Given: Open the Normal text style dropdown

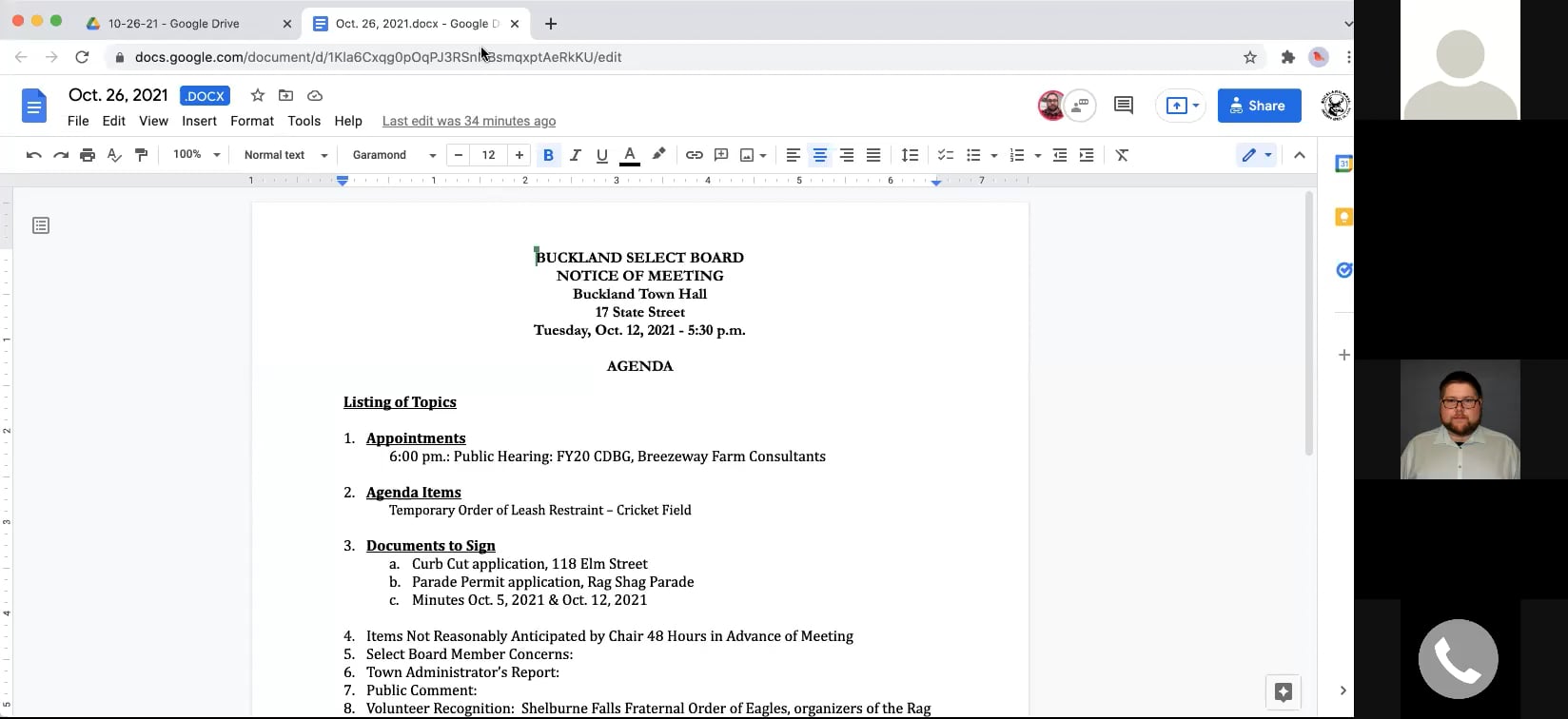Looking at the screenshot, I should tap(285, 155).
